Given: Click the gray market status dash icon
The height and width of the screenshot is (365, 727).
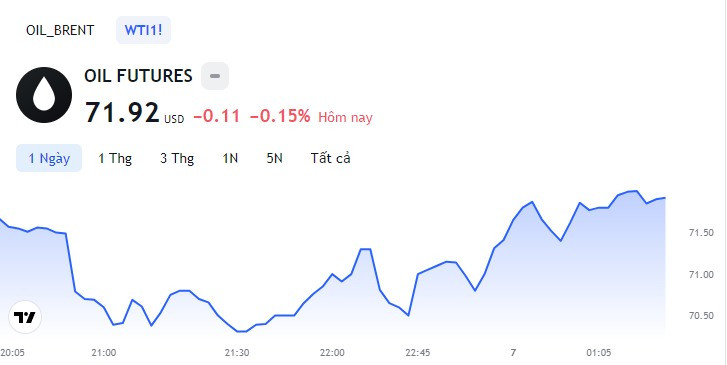Looking at the screenshot, I should pos(215,76).
